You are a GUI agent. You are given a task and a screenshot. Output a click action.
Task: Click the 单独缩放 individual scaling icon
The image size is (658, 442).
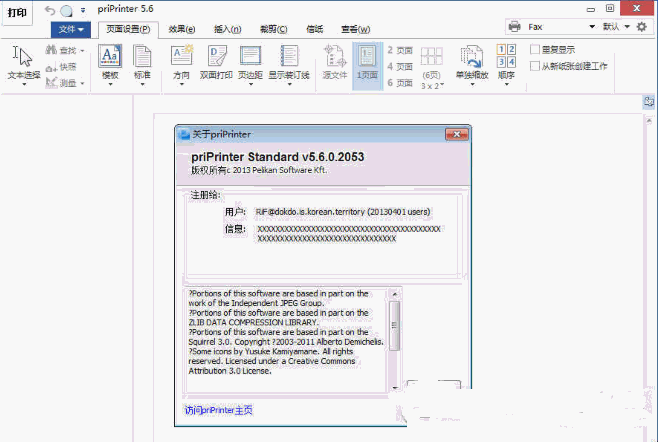pyautogui.click(x=472, y=57)
